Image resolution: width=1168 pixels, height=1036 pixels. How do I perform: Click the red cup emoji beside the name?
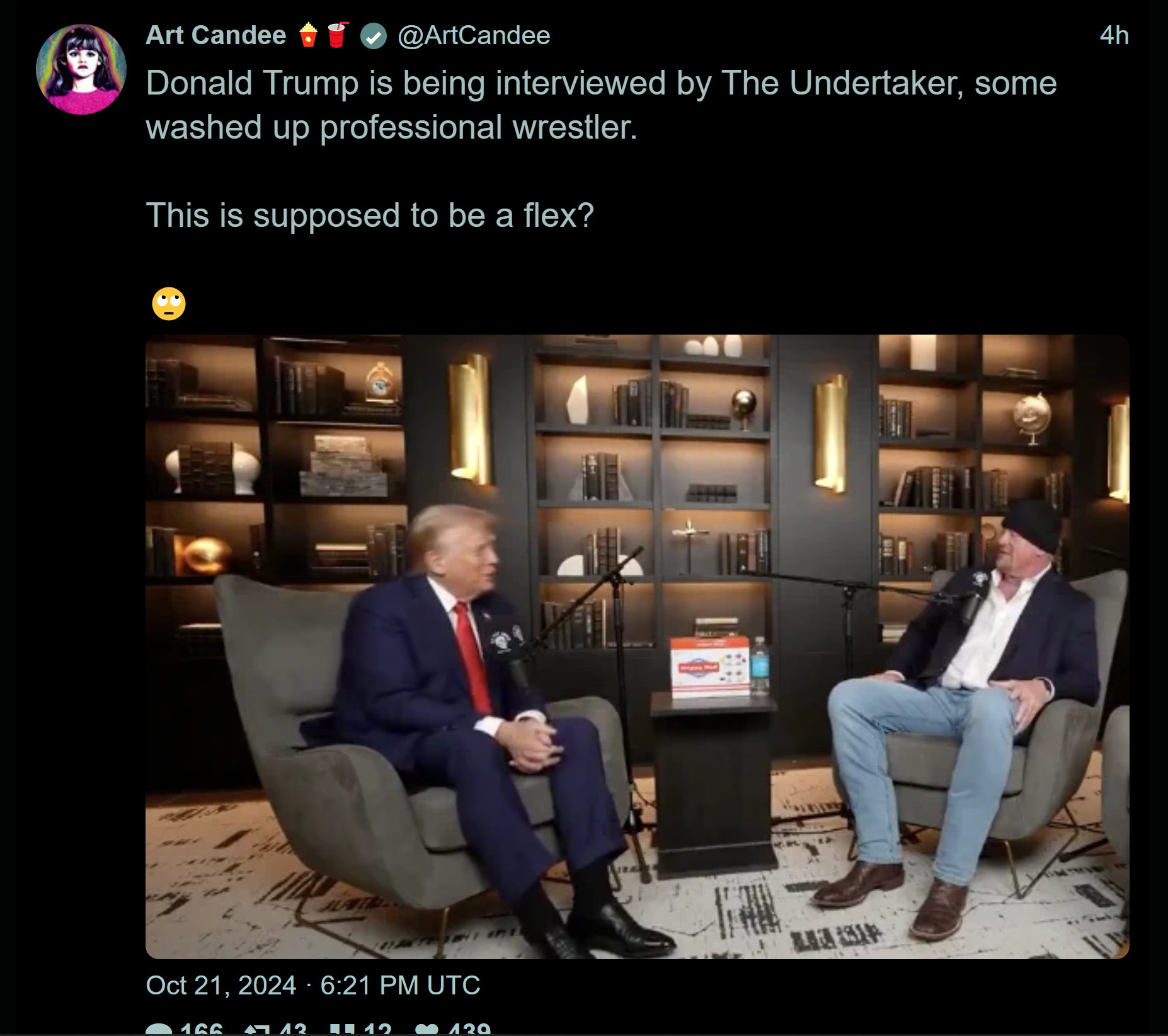(338, 35)
